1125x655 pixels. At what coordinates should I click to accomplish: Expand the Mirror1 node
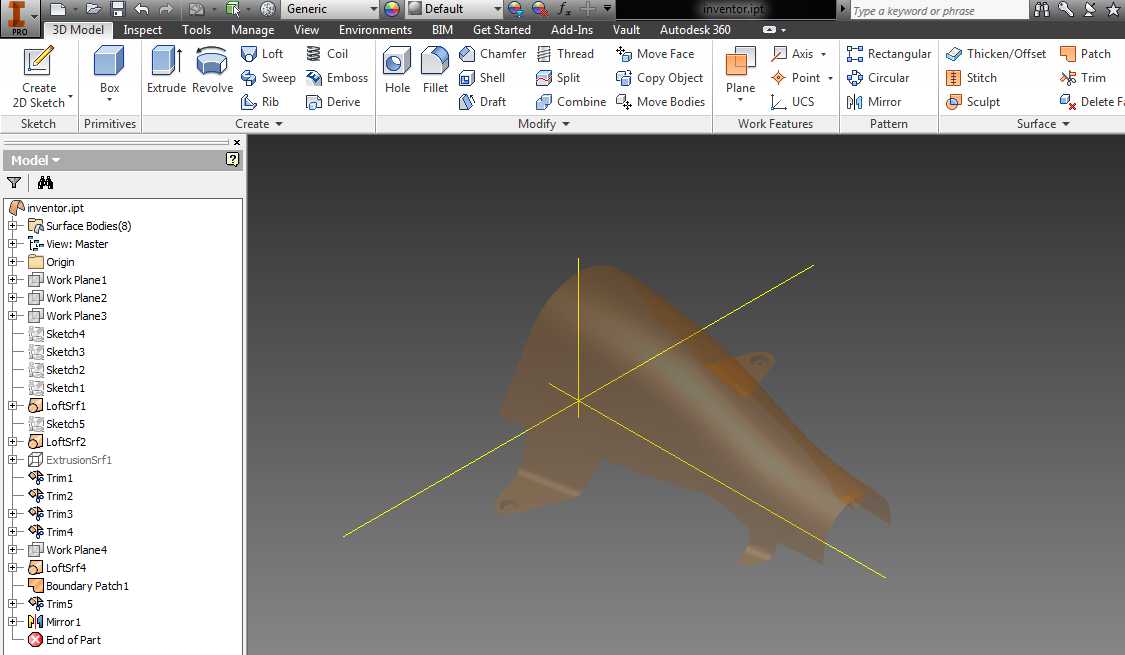coord(12,621)
